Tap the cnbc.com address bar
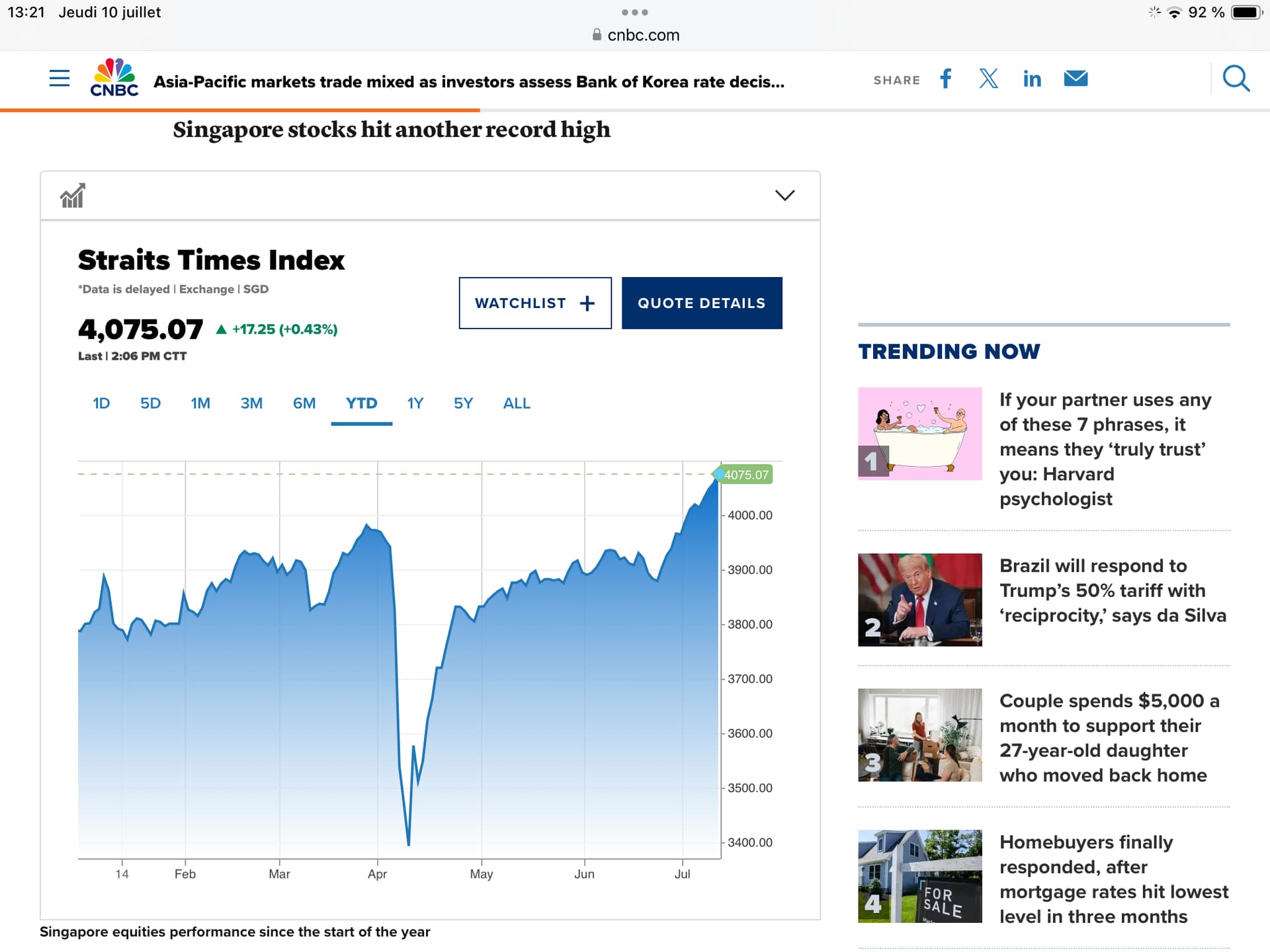 (636, 35)
